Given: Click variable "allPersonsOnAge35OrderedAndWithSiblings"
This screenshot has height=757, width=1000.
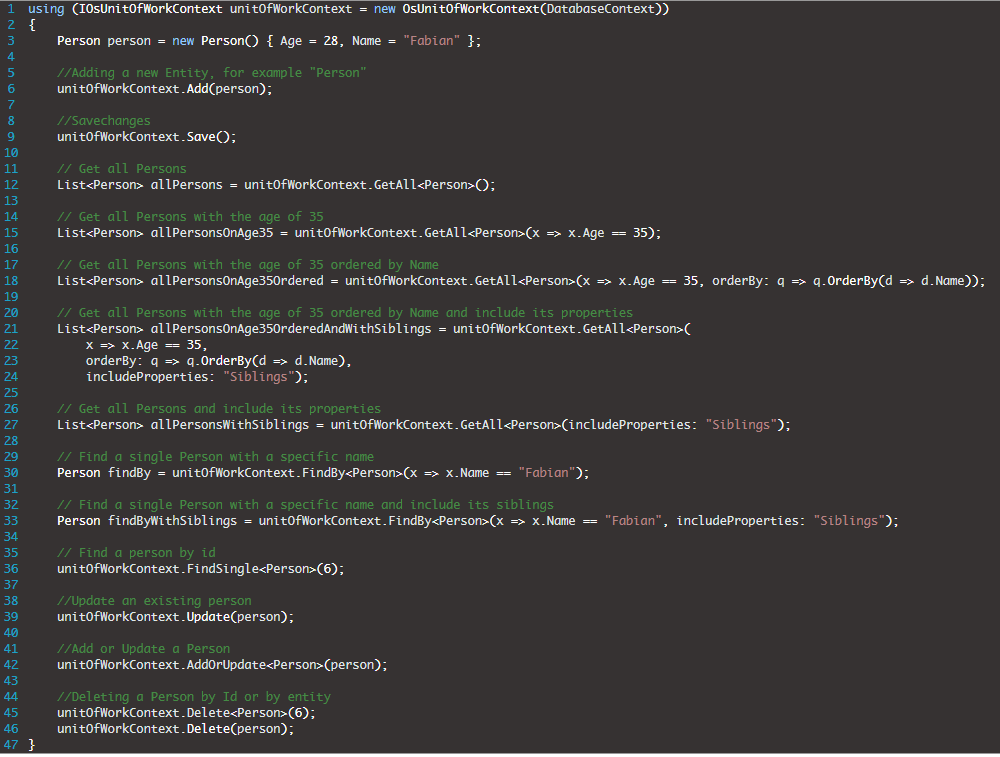Looking at the screenshot, I should coord(291,328).
